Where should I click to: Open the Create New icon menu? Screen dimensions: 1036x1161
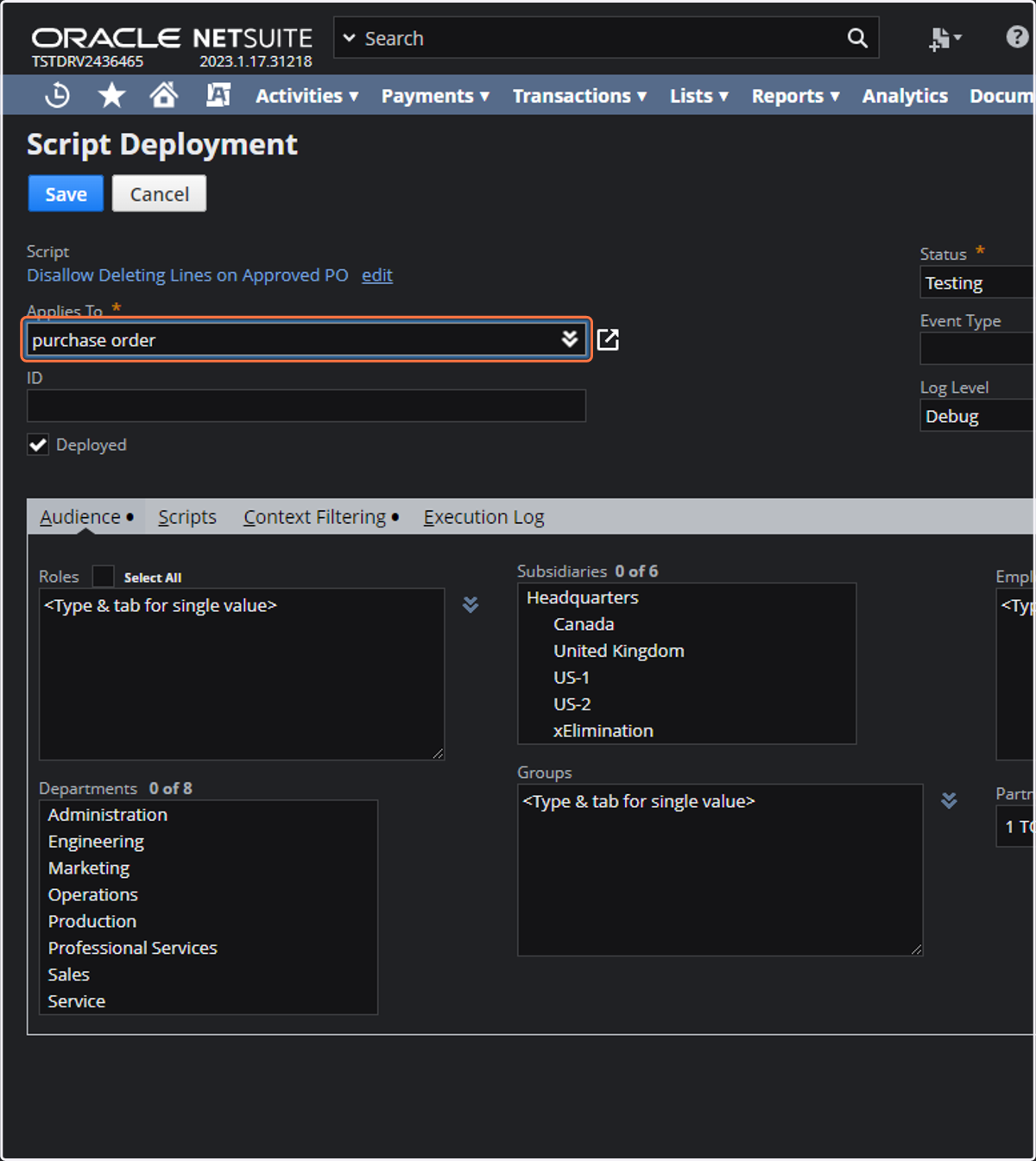[944, 38]
